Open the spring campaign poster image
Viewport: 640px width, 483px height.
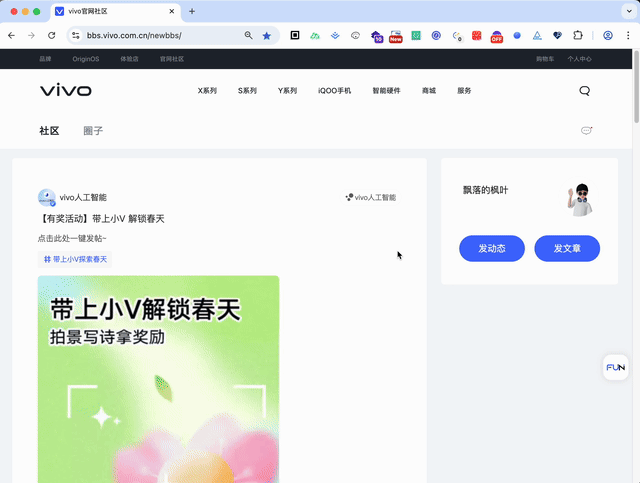(x=158, y=379)
